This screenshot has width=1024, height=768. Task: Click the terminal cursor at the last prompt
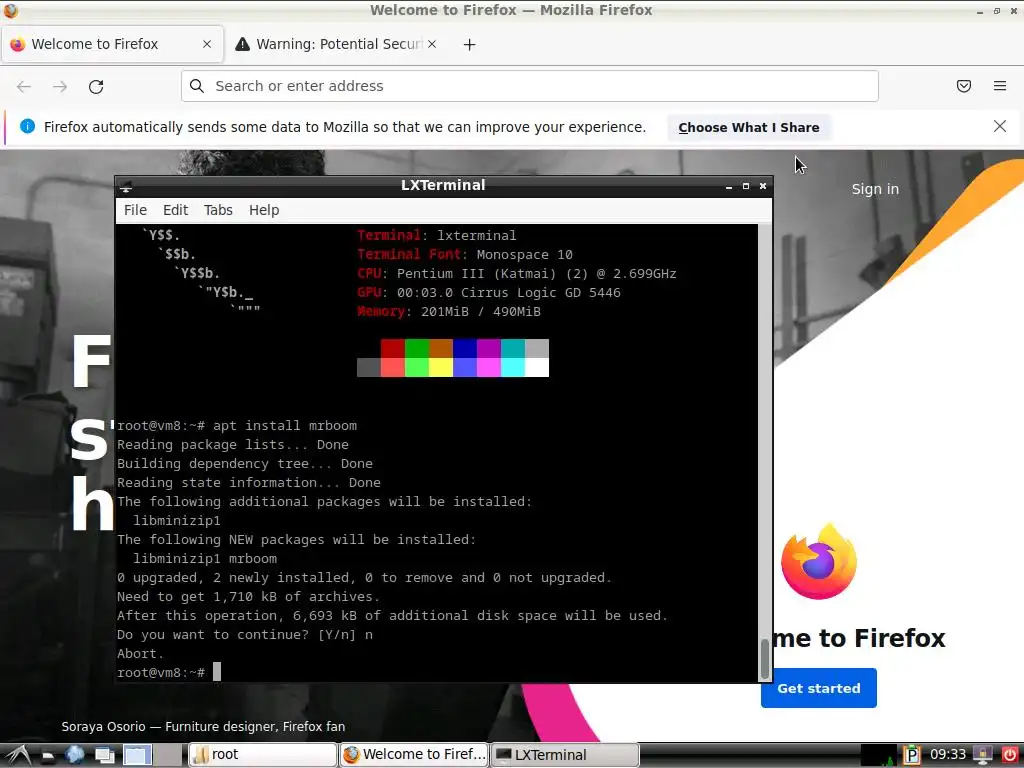[217, 671]
